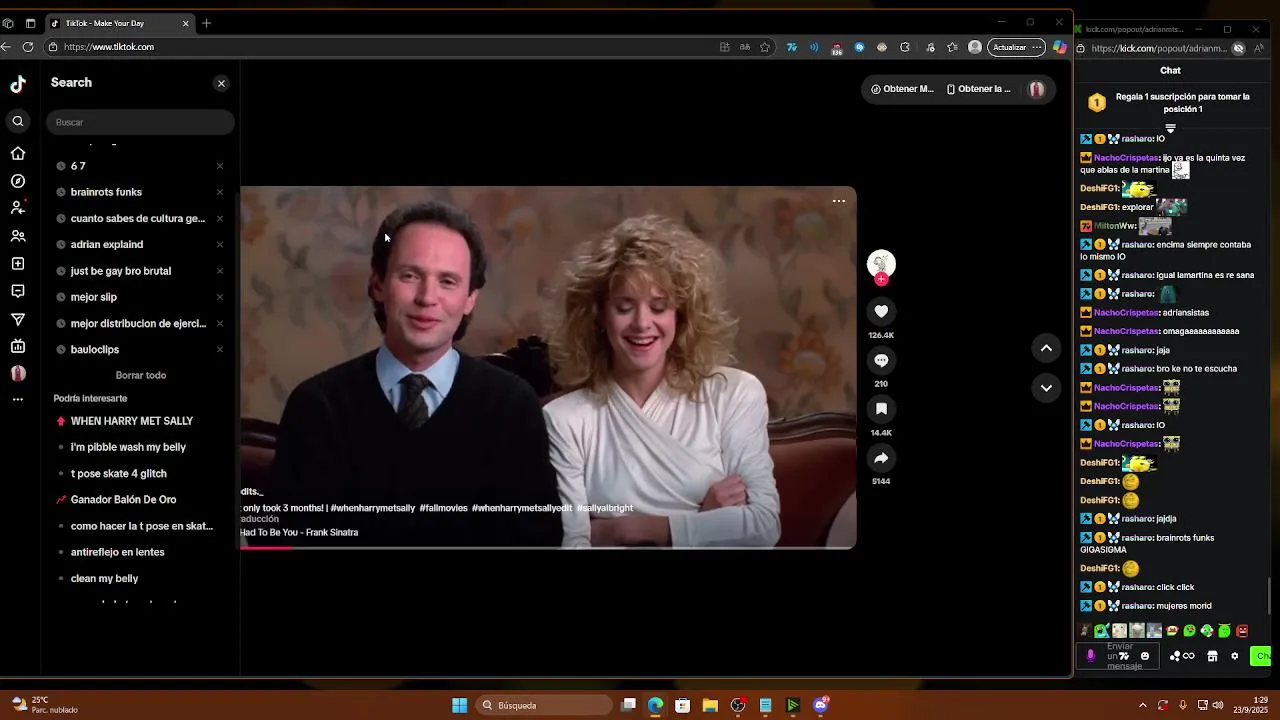Toggle the bookmark showing 14.4K saves
The height and width of the screenshot is (720, 1280).
tap(881, 409)
